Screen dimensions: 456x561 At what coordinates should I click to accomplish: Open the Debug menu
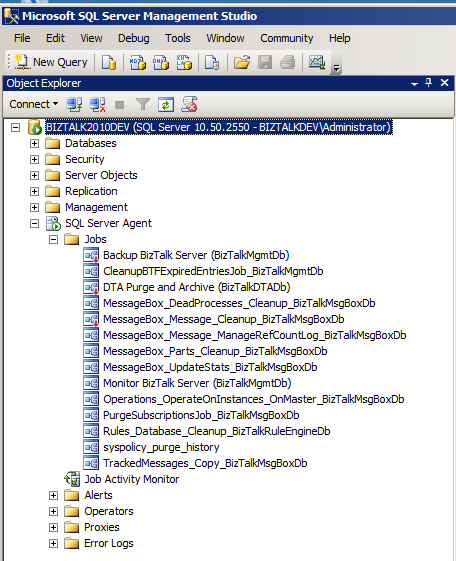pyautogui.click(x=134, y=38)
